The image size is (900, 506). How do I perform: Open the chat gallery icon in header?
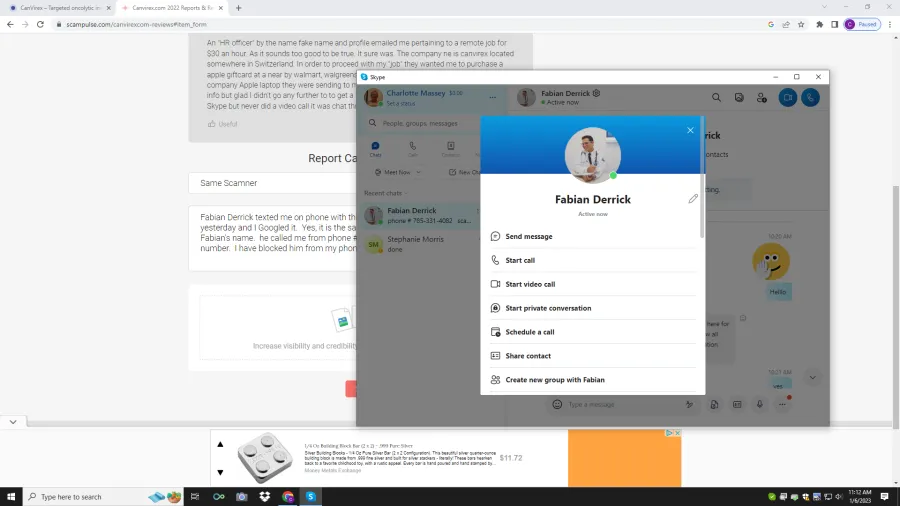coord(739,98)
